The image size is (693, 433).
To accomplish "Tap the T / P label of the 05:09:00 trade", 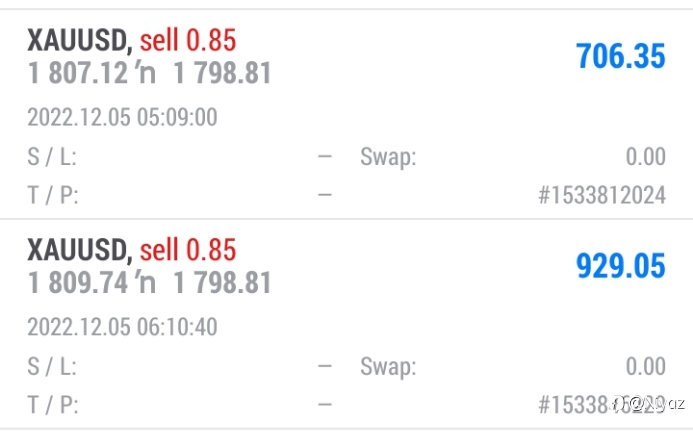I will pos(53,195).
